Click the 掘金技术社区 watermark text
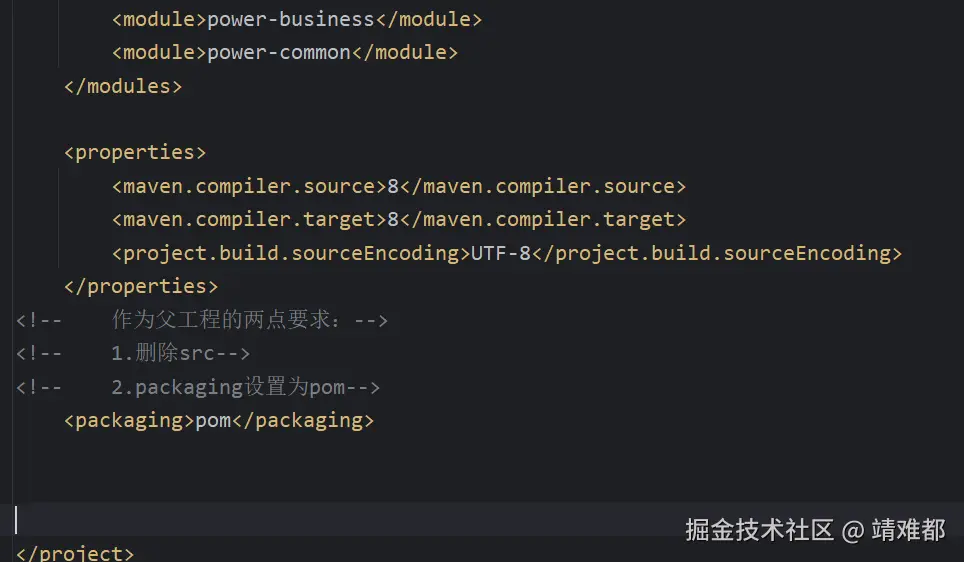Screen dimensions: 964x562 (x=759, y=530)
